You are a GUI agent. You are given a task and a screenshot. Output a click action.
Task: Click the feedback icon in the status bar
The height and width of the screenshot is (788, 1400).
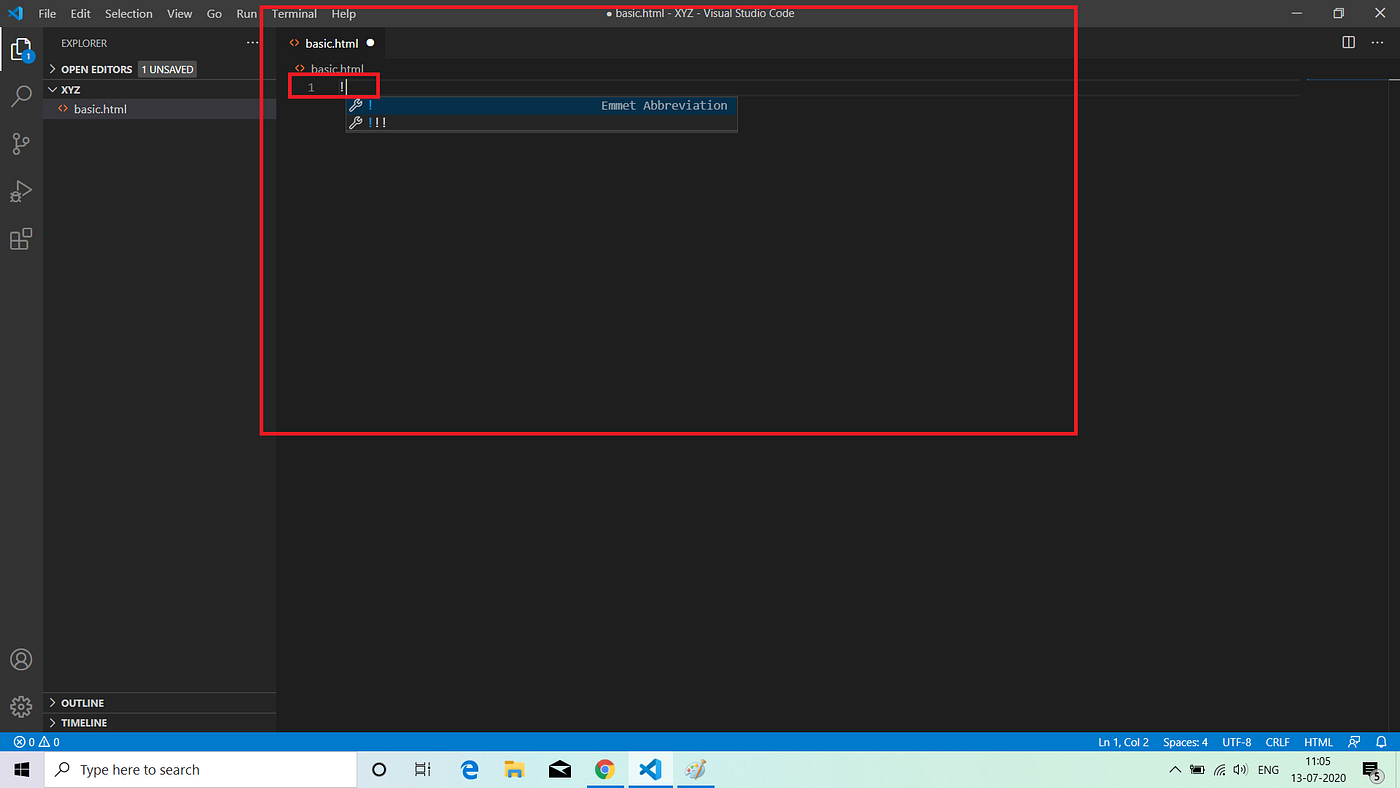1353,741
